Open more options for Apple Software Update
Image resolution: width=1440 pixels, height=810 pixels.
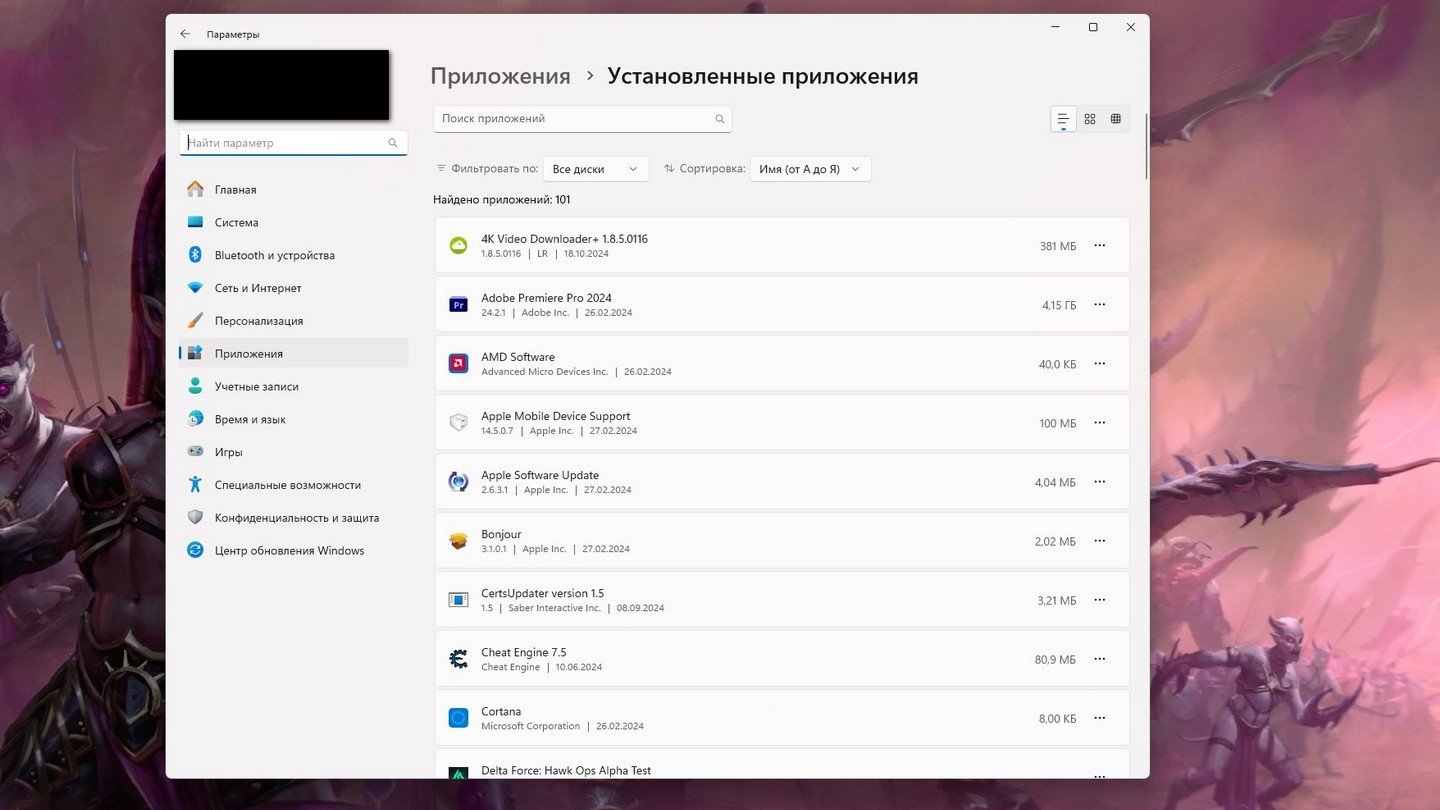point(1100,481)
